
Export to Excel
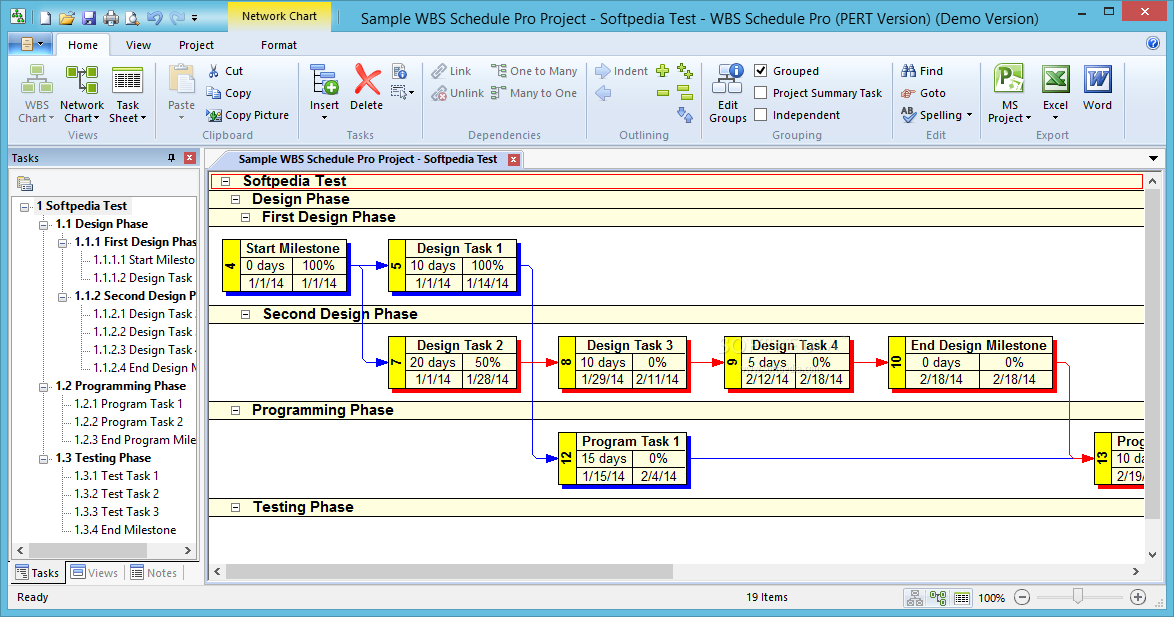coord(1055,93)
